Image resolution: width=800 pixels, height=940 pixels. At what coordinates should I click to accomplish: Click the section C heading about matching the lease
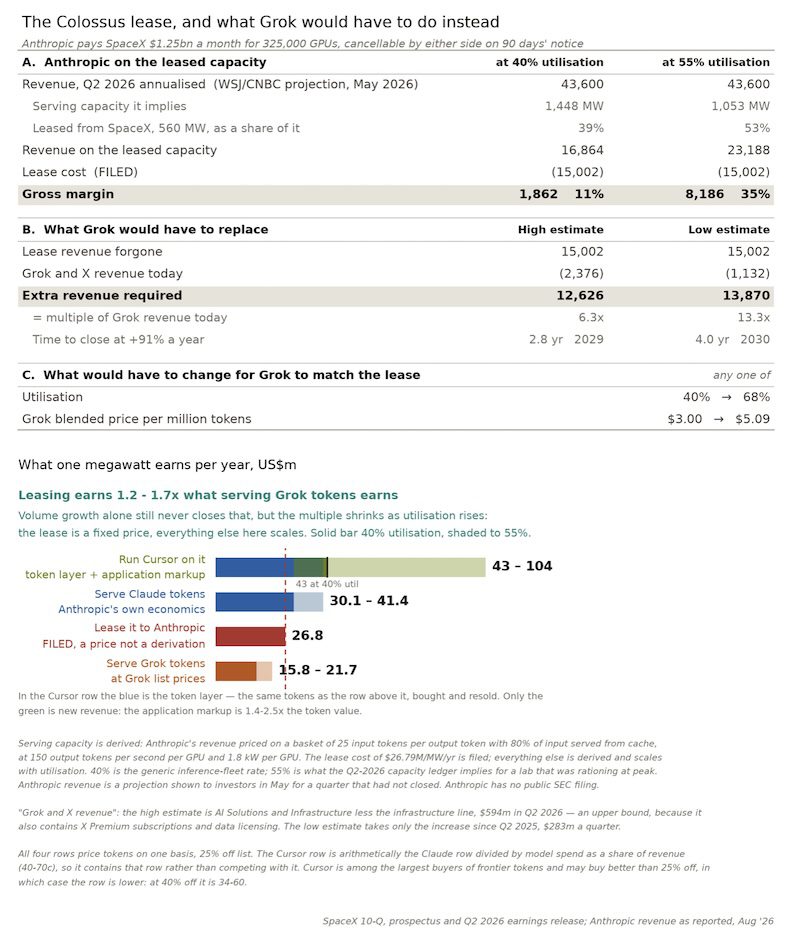point(221,375)
